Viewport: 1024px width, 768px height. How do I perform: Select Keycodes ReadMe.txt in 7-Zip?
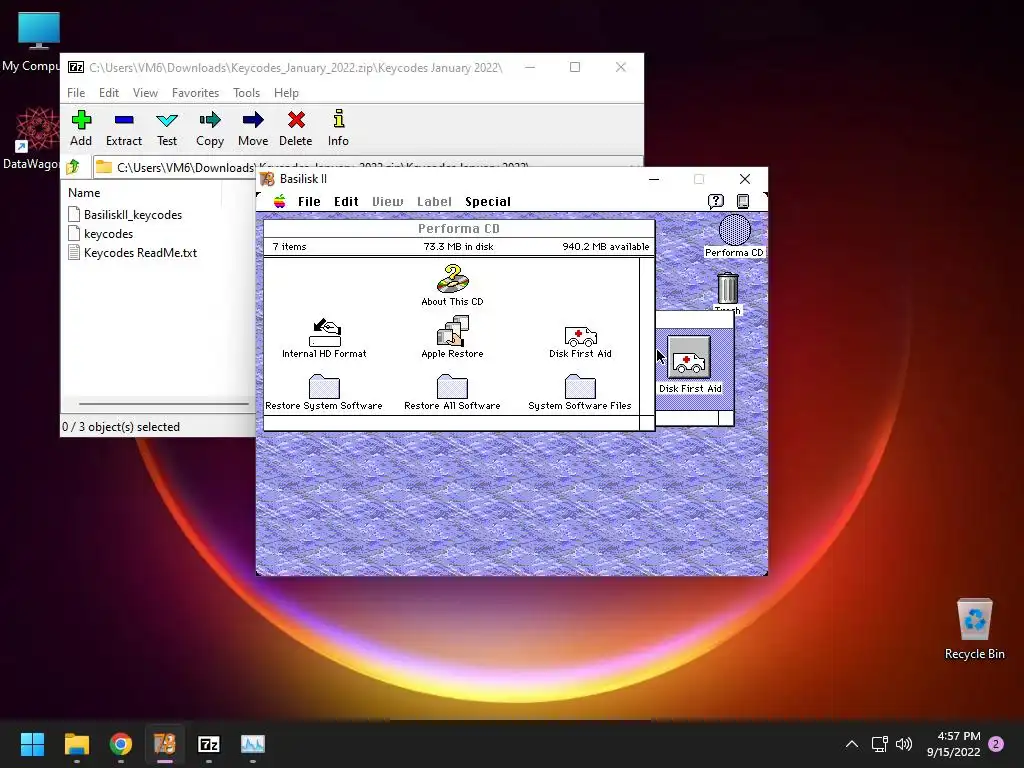click(133, 252)
